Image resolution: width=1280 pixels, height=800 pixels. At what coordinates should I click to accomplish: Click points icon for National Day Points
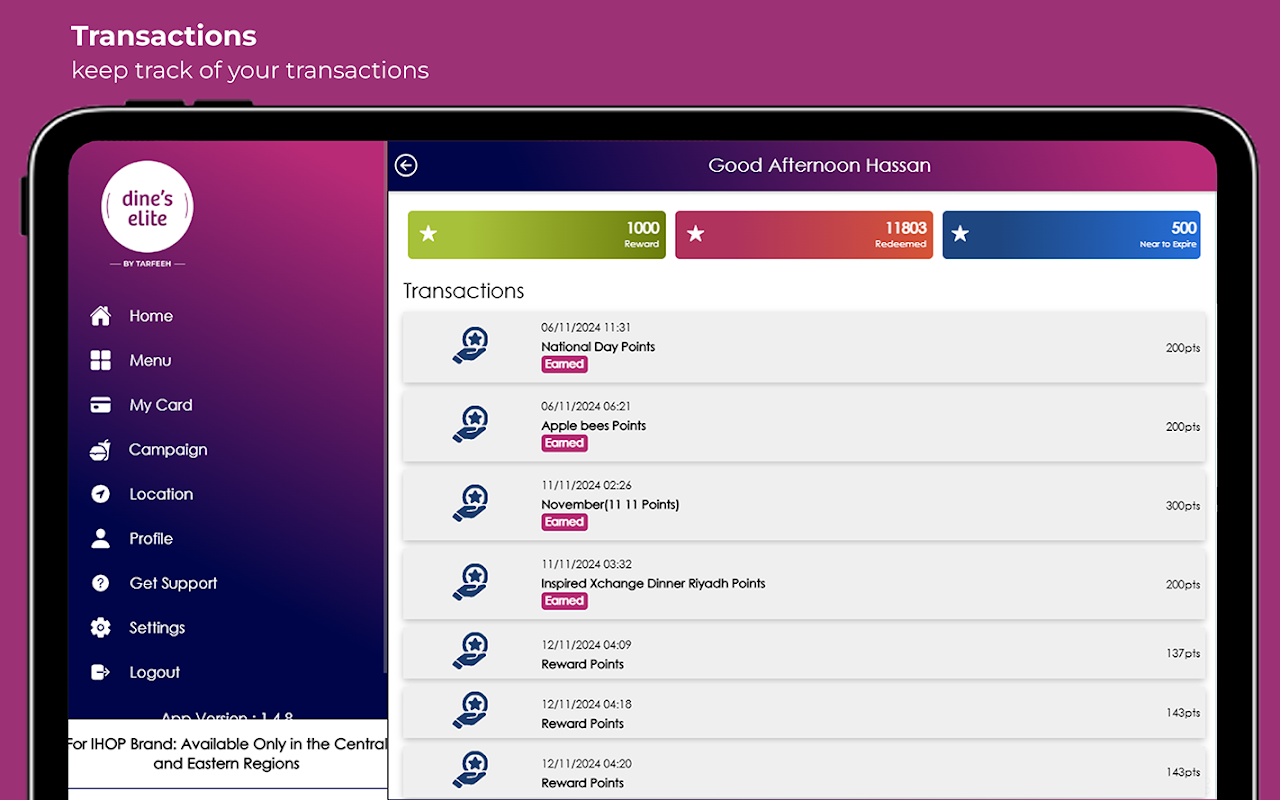click(x=471, y=346)
